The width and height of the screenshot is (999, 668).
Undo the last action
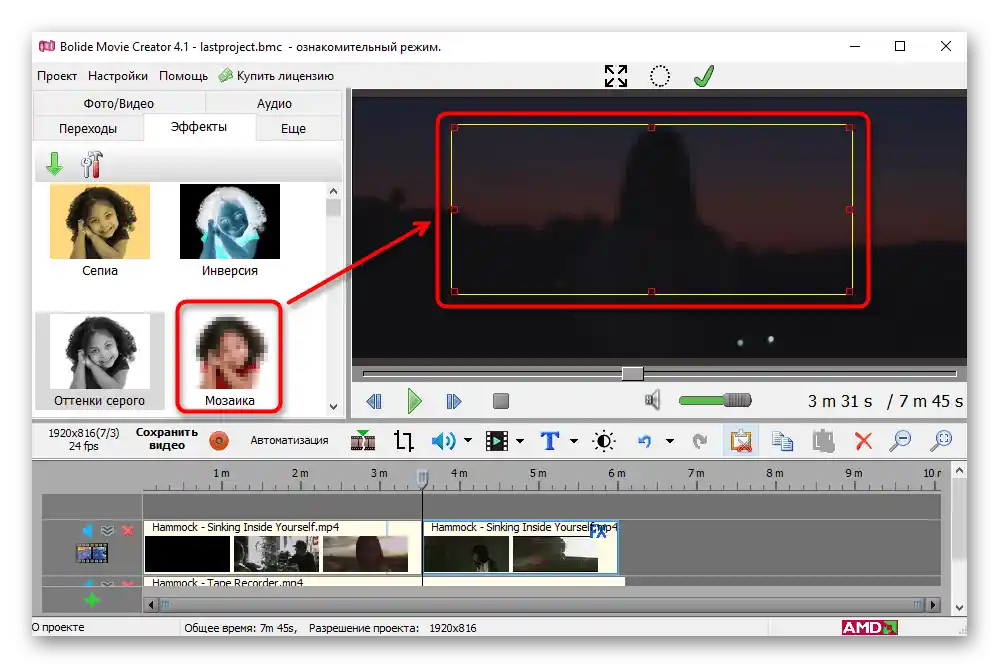[645, 440]
